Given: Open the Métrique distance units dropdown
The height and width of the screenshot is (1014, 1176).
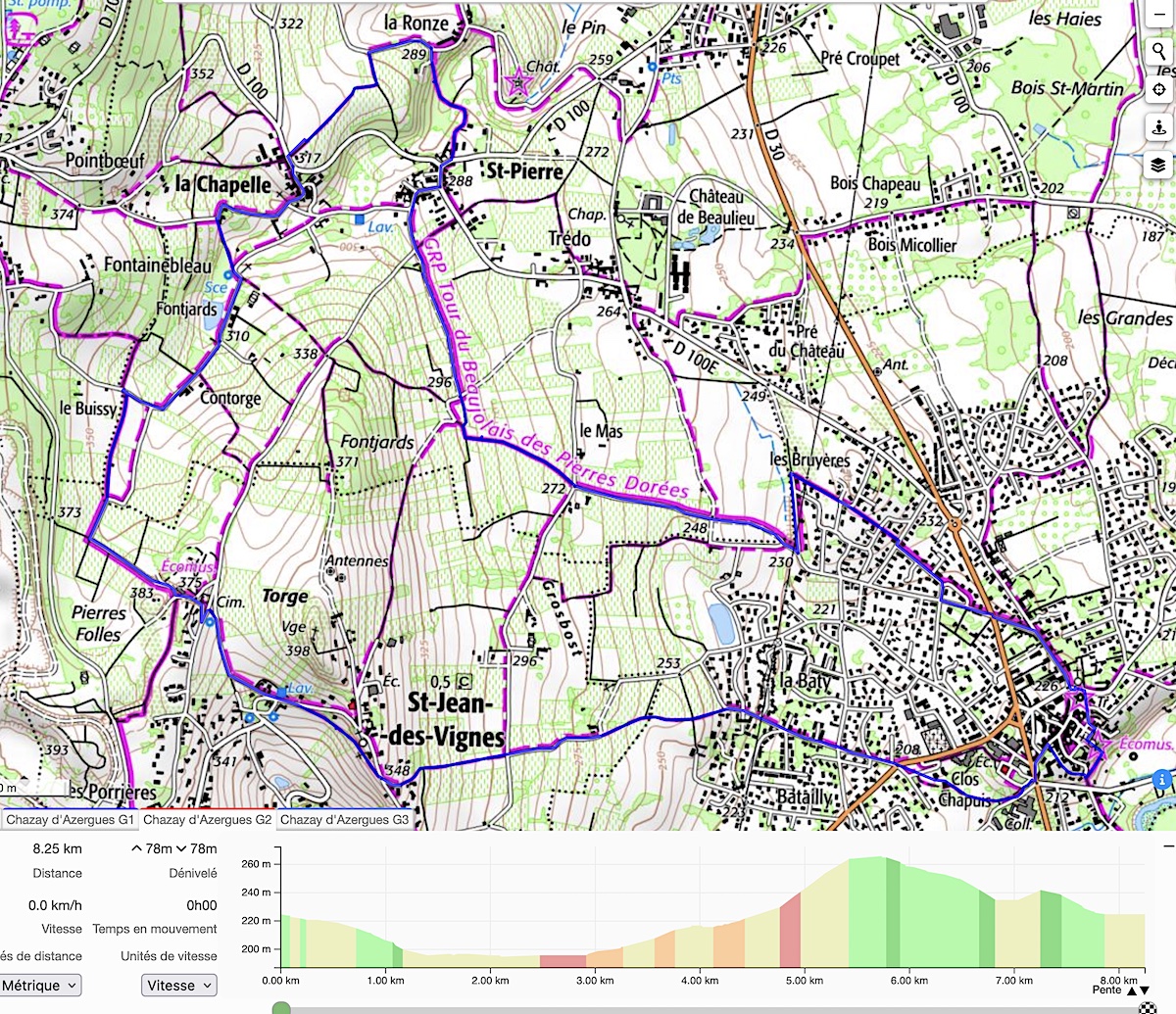Looking at the screenshot, I should click(x=39, y=986).
